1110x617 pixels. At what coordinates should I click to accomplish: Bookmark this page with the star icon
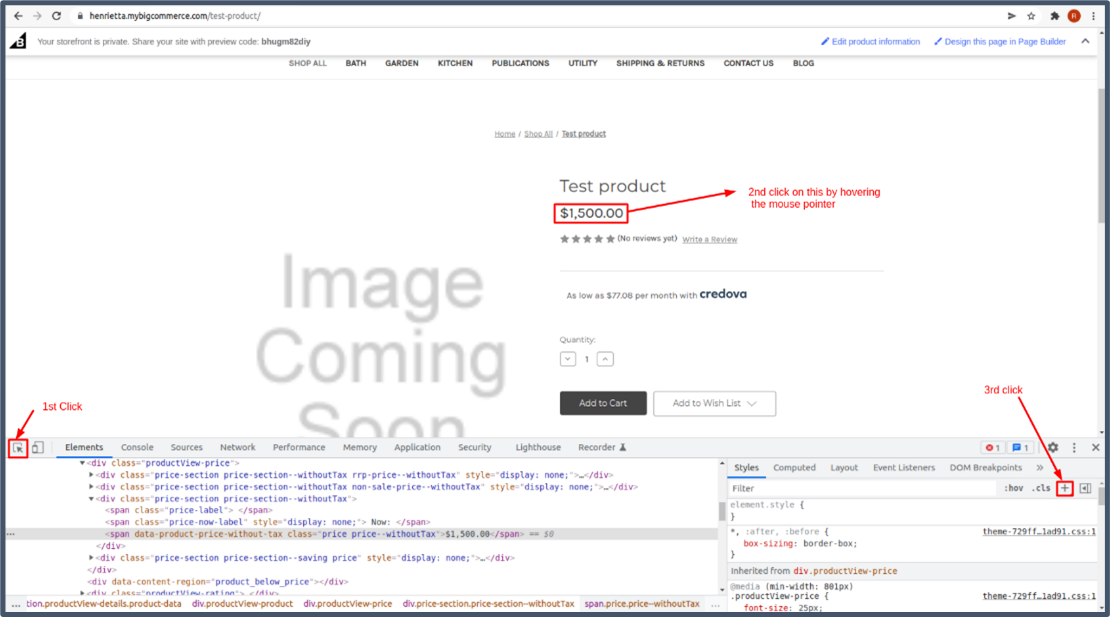1031,16
